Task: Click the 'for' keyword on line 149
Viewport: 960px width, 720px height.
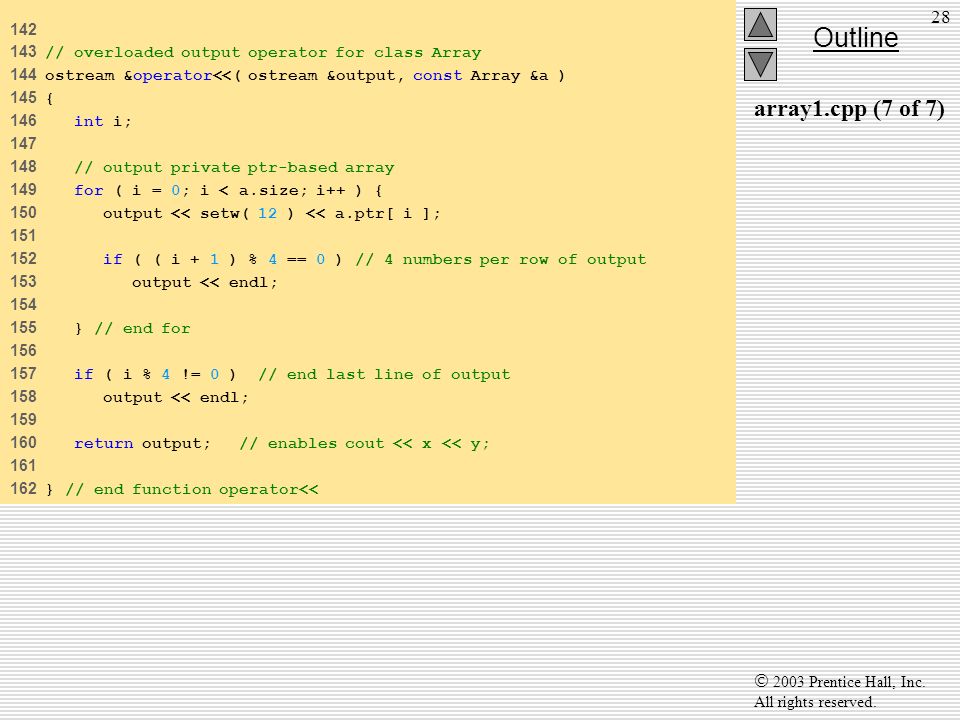Action: pyautogui.click(x=88, y=190)
